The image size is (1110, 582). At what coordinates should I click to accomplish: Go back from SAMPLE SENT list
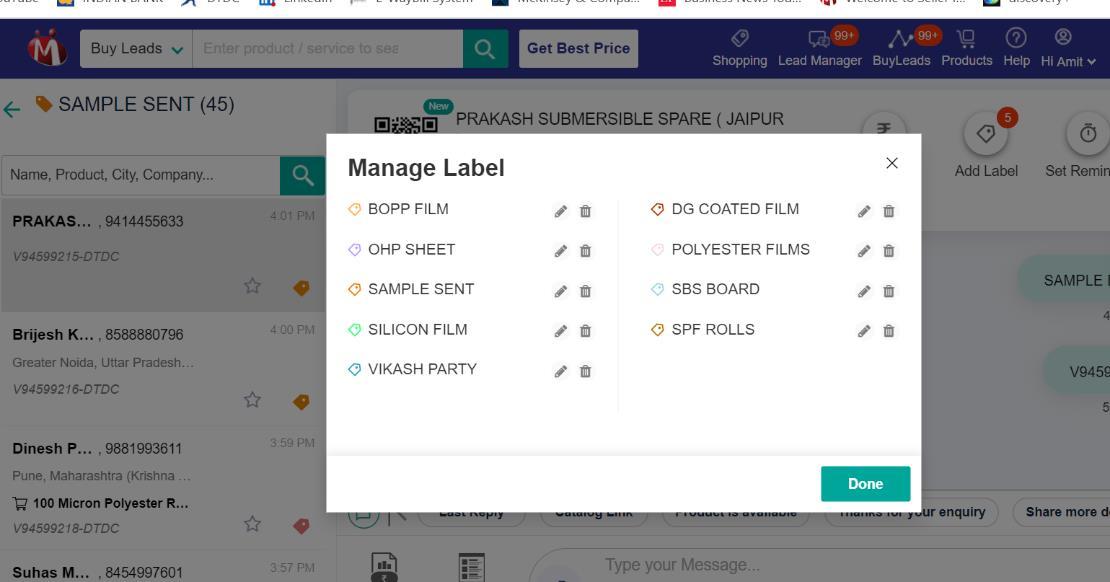point(11,106)
